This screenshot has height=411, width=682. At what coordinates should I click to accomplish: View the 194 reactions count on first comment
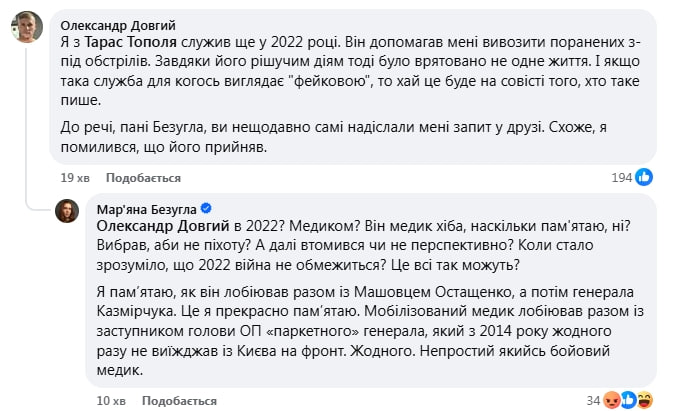click(x=622, y=176)
